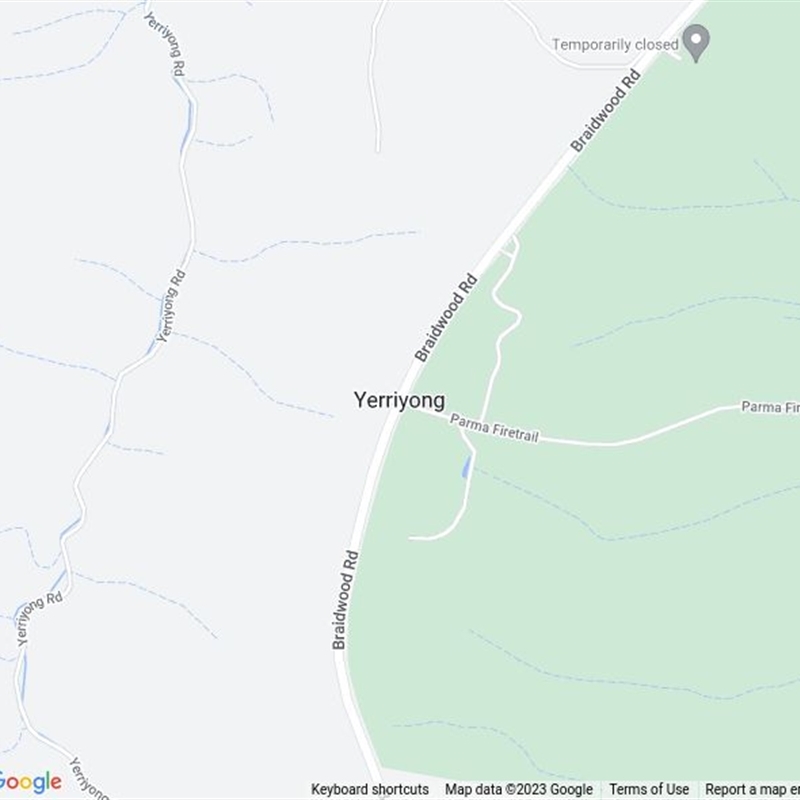The height and width of the screenshot is (800, 800).
Task: Click the Map data ©2023 Google text
Action: (x=519, y=789)
